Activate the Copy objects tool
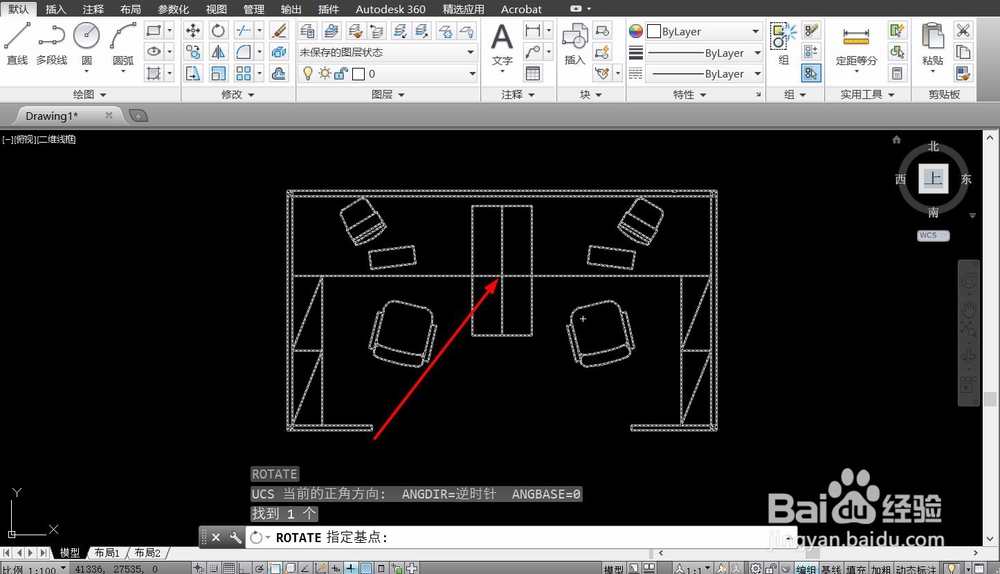The height and width of the screenshot is (574, 1000). pyautogui.click(x=193, y=52)
